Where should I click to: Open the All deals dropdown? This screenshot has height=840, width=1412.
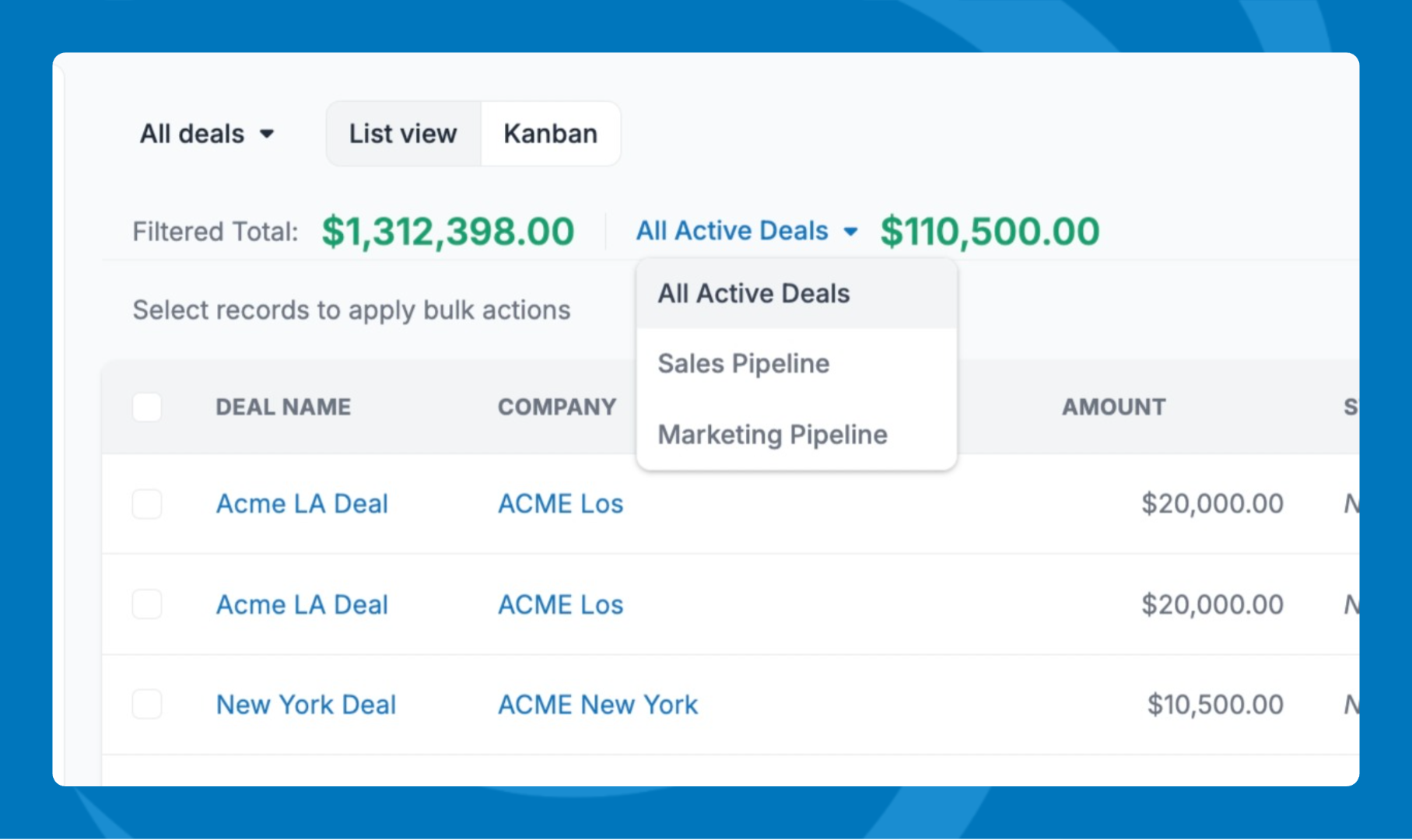click(207, 134)
